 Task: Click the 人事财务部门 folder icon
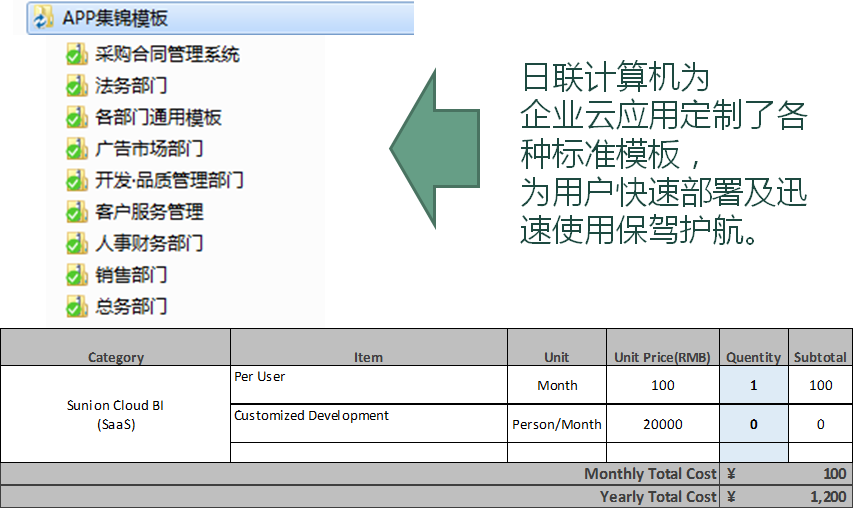(x=77, y=243)
